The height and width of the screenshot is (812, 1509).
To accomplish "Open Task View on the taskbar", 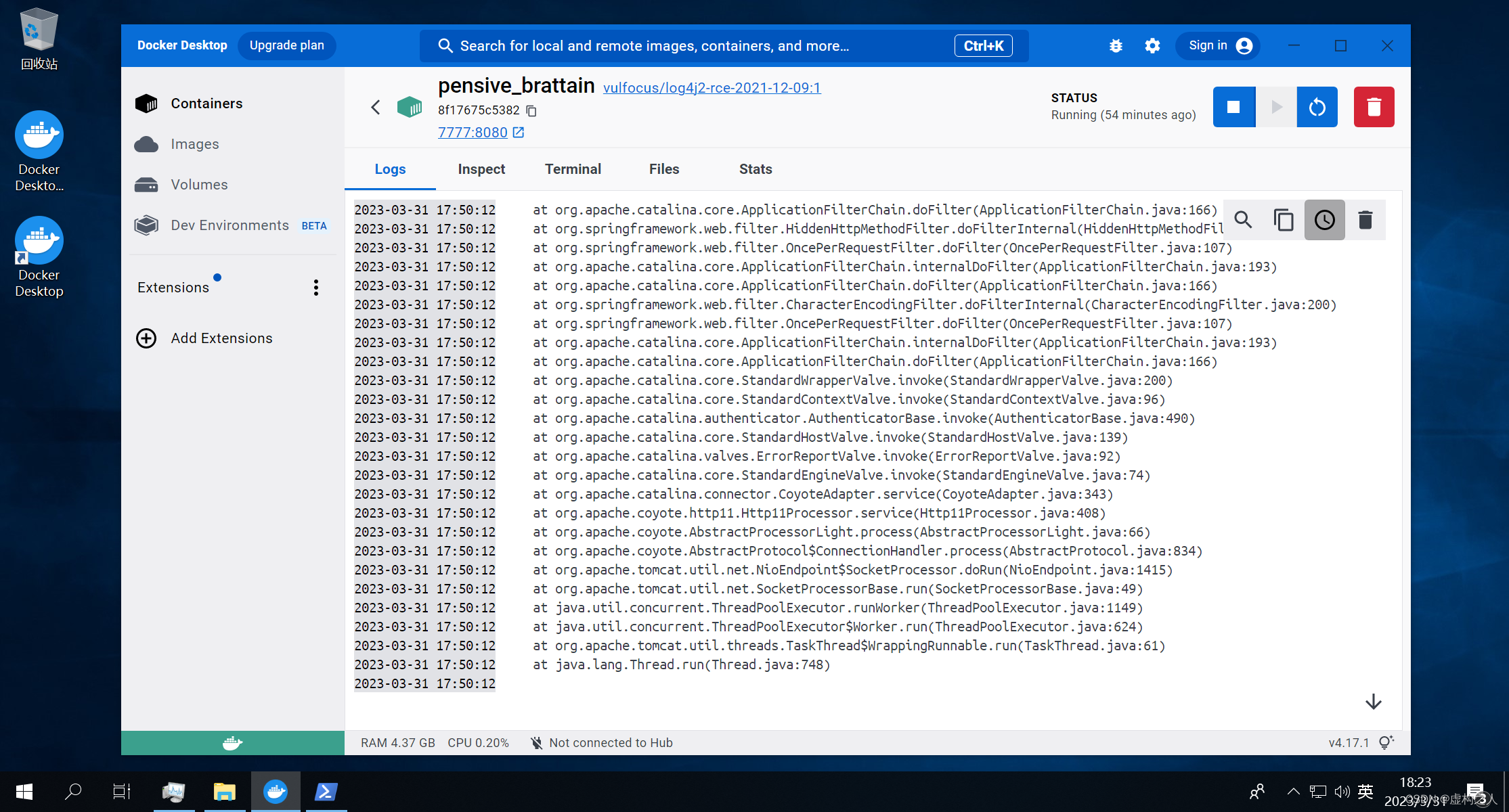I will (x=121, y=792).
